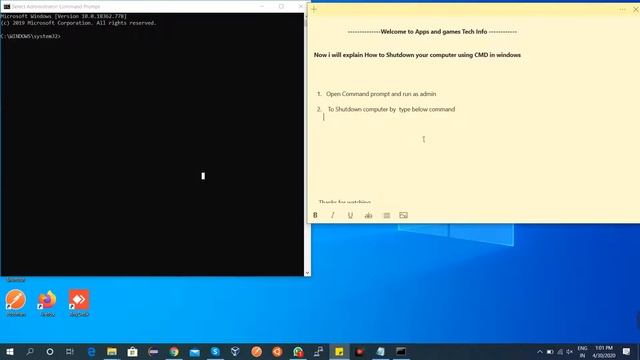This screenshot has width=640, height=360.
Task: Open the volume tray icon
Action: coord(570,352)
